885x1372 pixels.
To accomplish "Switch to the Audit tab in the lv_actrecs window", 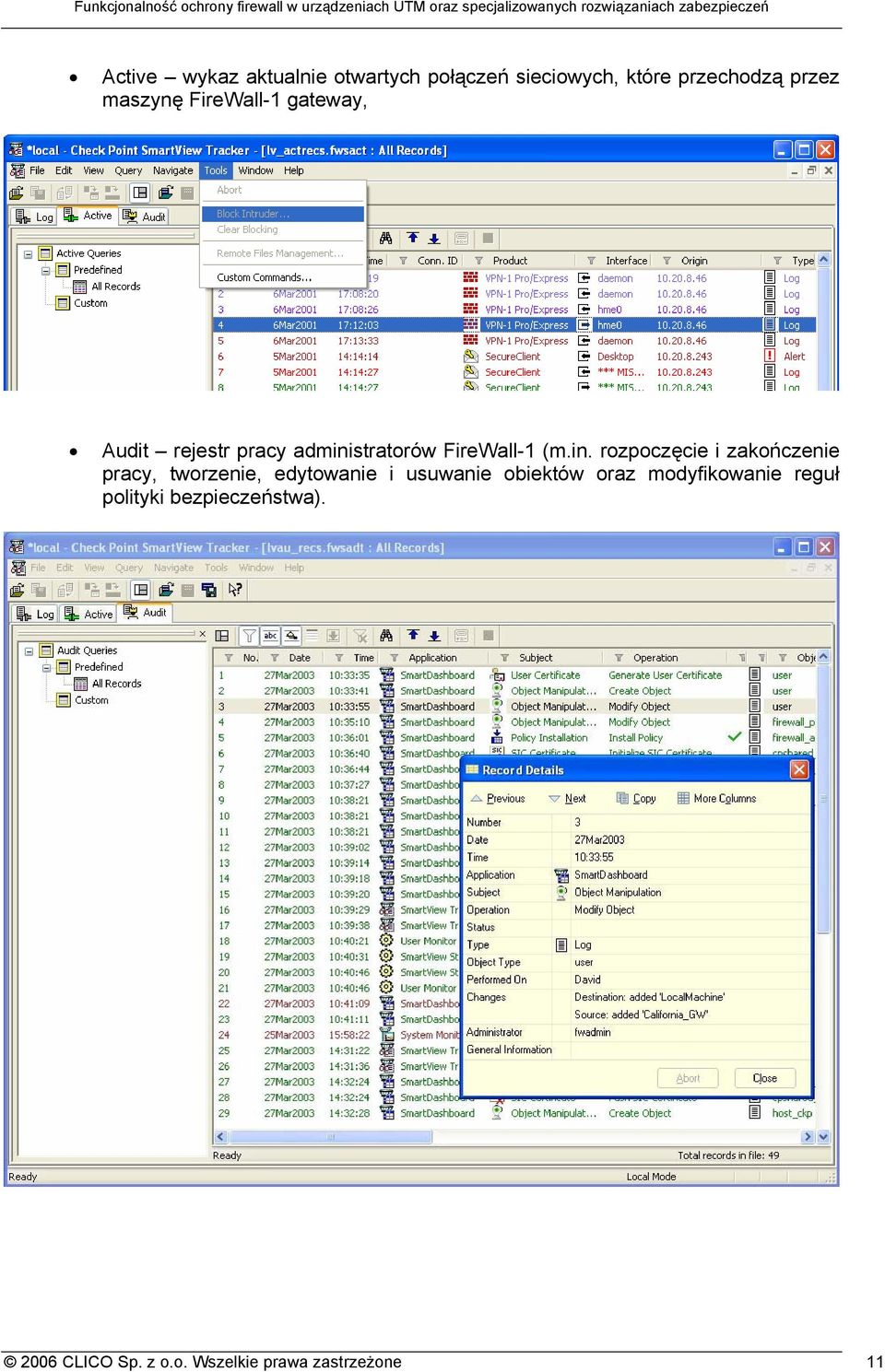I will click(x=146, y=217).
